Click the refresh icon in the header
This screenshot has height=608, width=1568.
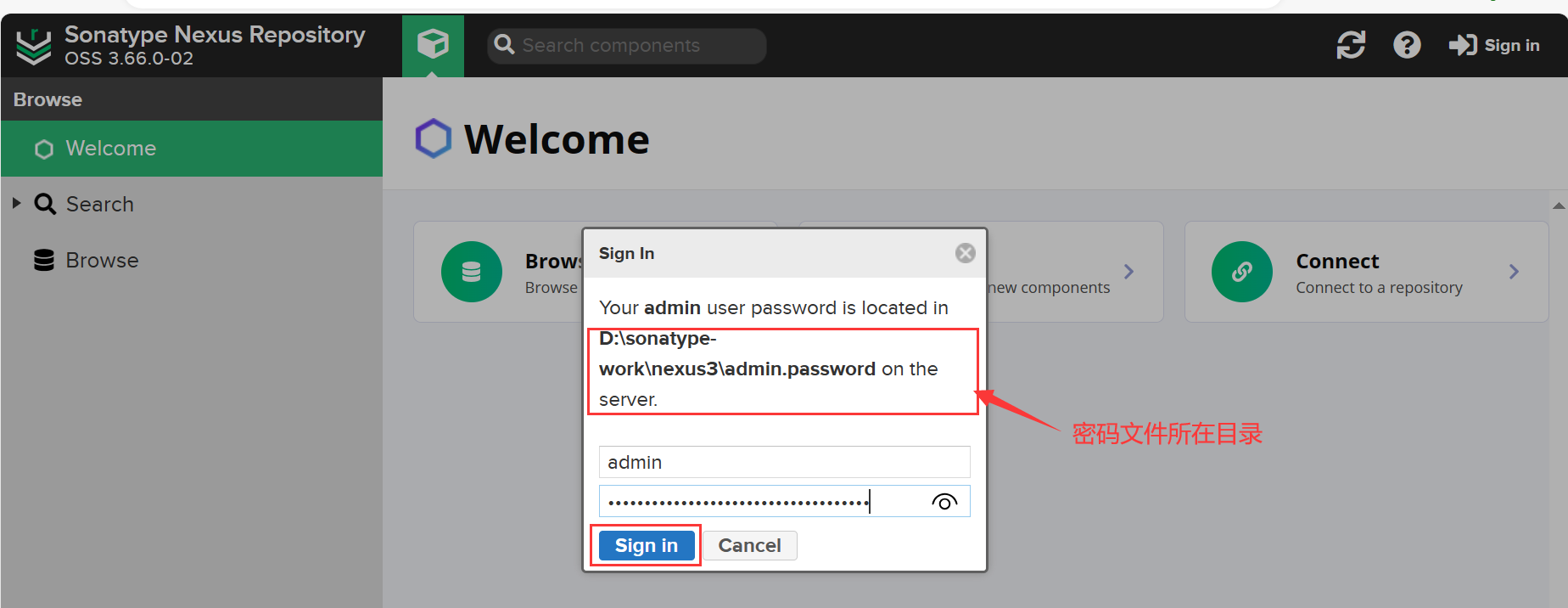(x=1351, y=45)
